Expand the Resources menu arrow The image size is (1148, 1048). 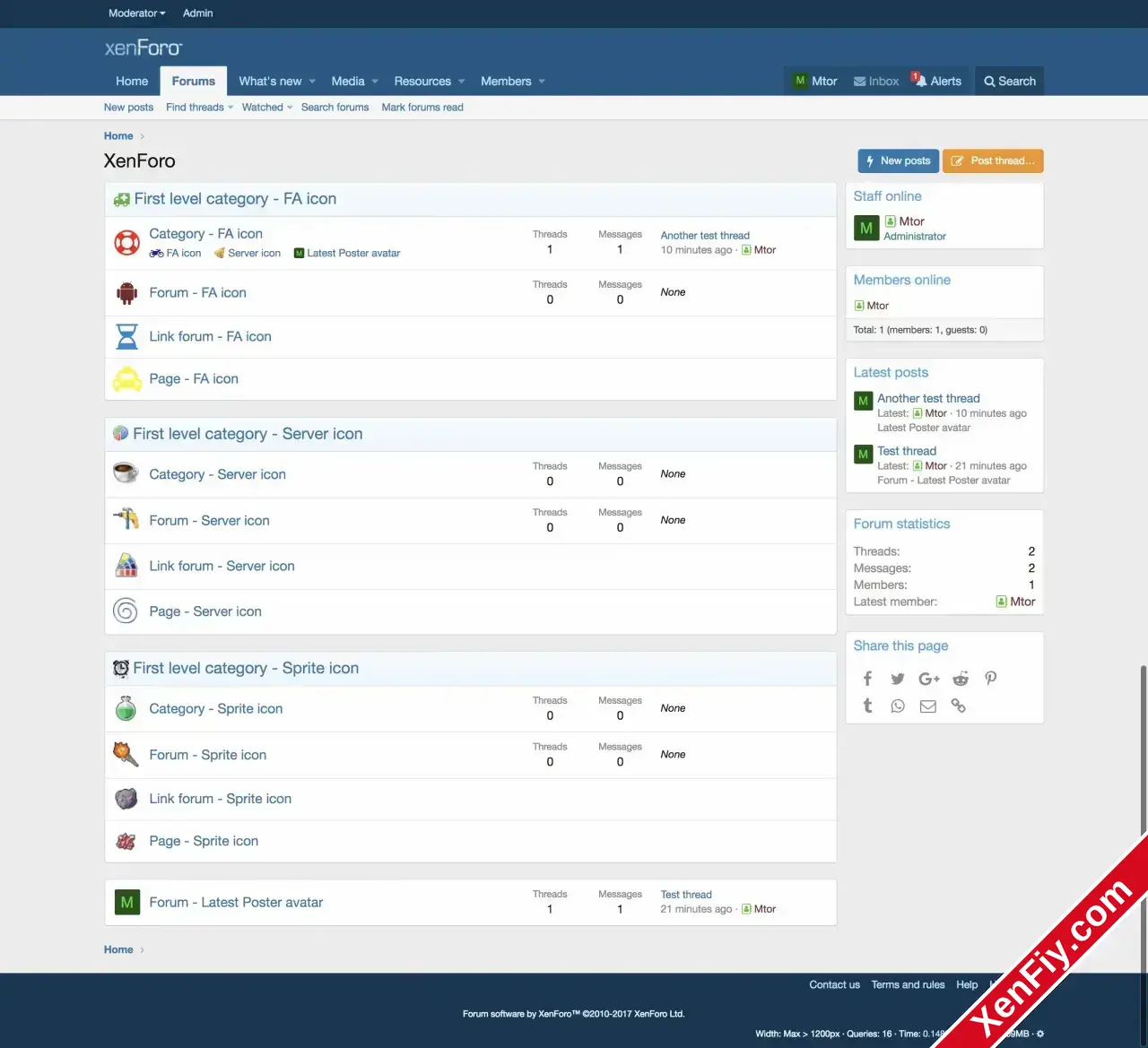(461, 82)
